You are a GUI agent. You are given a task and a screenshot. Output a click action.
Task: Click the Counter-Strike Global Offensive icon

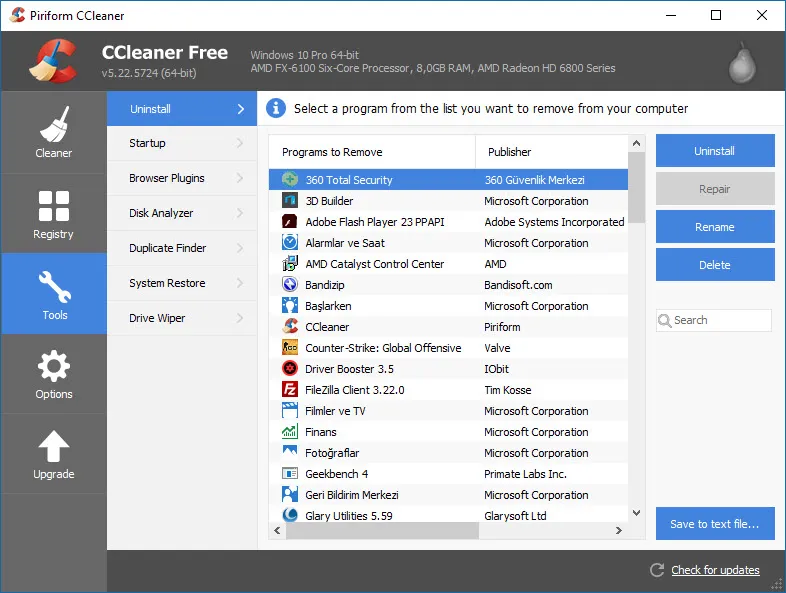pos(290,347)
